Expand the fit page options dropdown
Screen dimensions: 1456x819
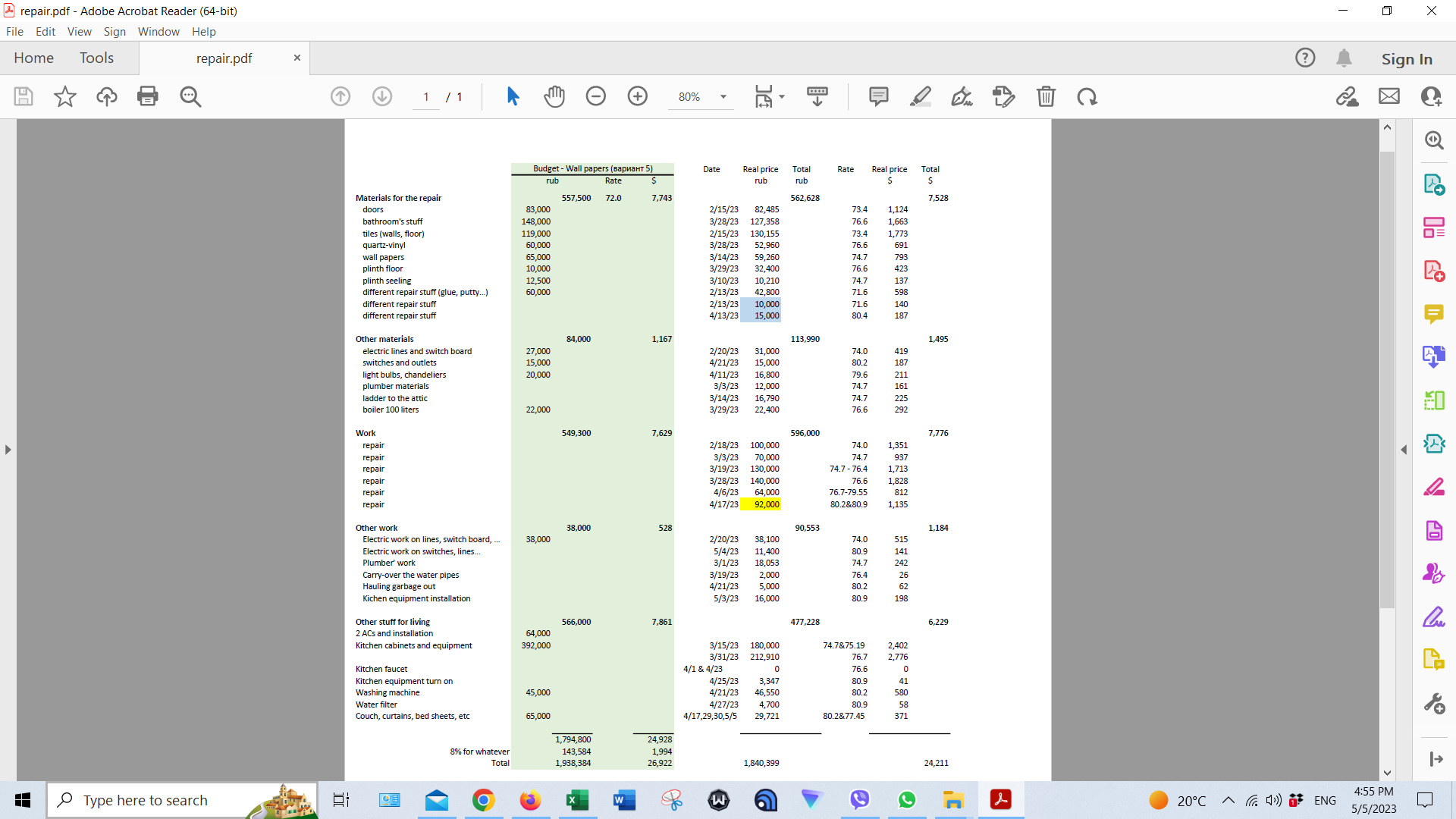point(782,96)
